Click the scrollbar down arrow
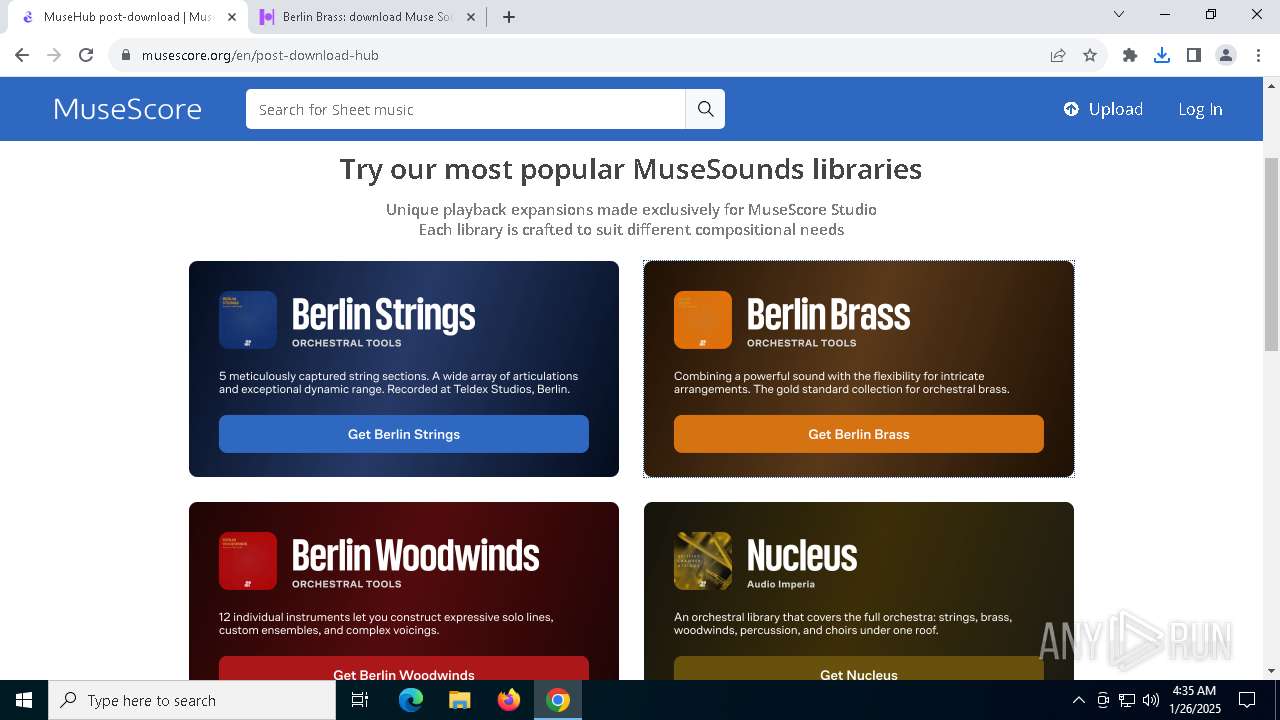This screenshot has height=720, width=1280. 1271,671
